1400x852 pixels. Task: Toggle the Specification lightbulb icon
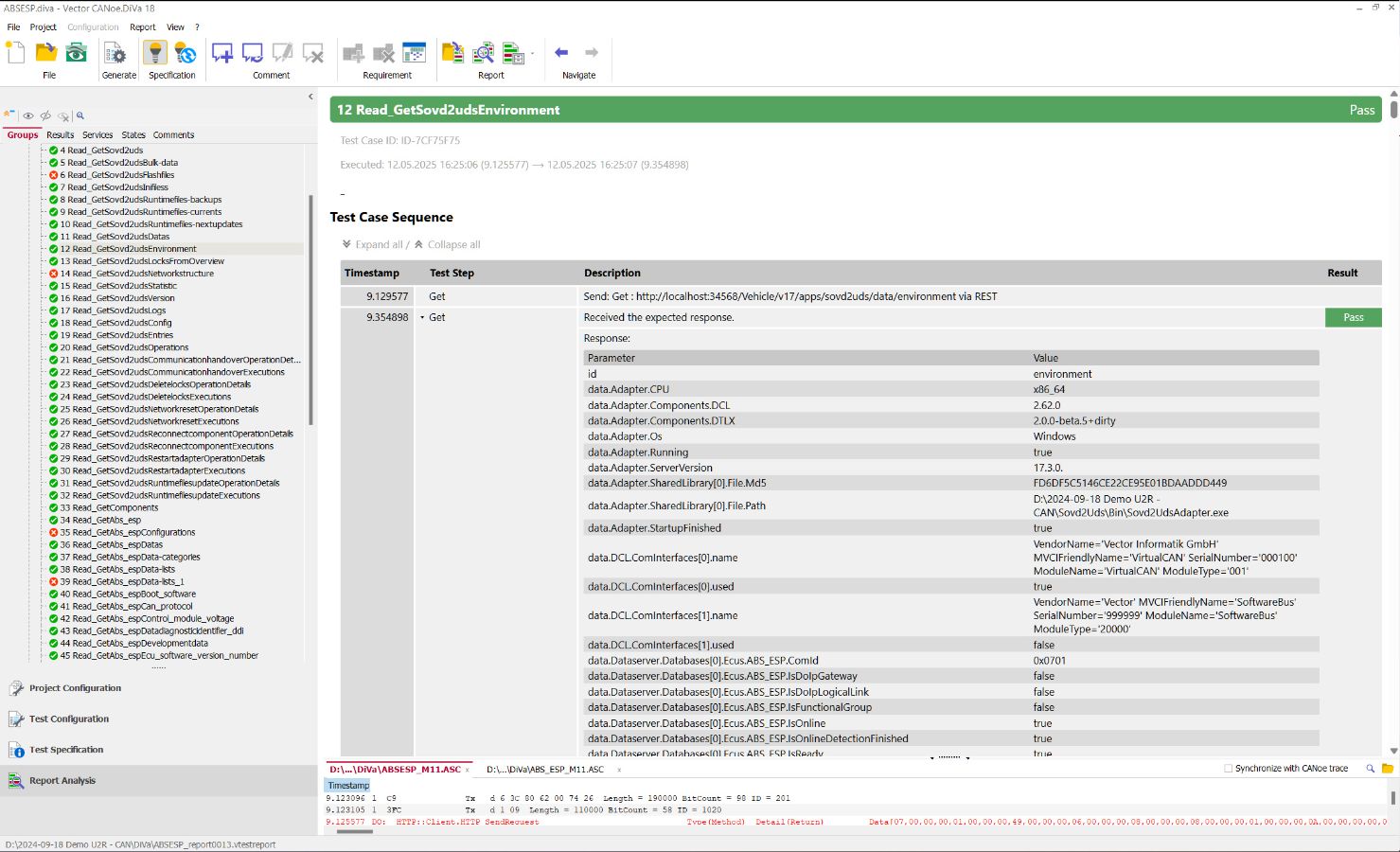pyautogui.click(x=156, y=53)
